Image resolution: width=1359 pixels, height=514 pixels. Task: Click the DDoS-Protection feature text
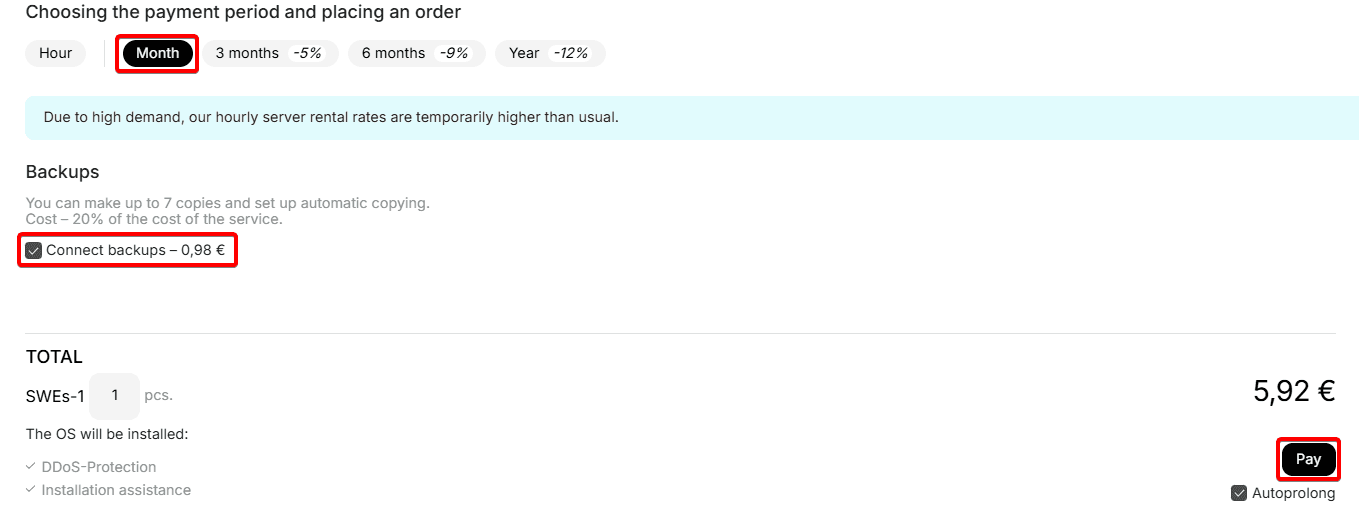(99, 467)
